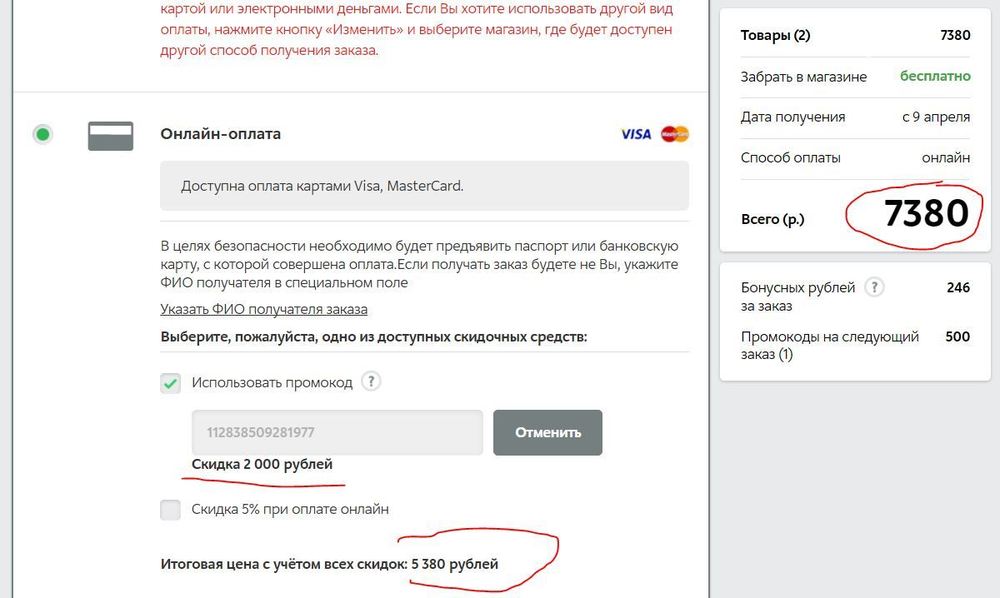Click the Доступна оплата картами info box
Screen dimensions: 1000x598
[424, 186]
